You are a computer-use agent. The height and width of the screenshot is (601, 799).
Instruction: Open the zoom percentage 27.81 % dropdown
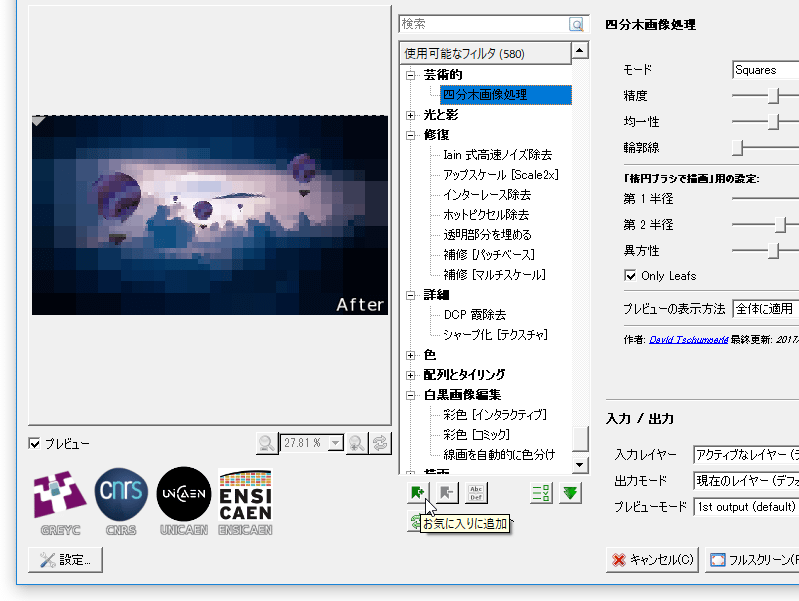click(x=335, y=443)
